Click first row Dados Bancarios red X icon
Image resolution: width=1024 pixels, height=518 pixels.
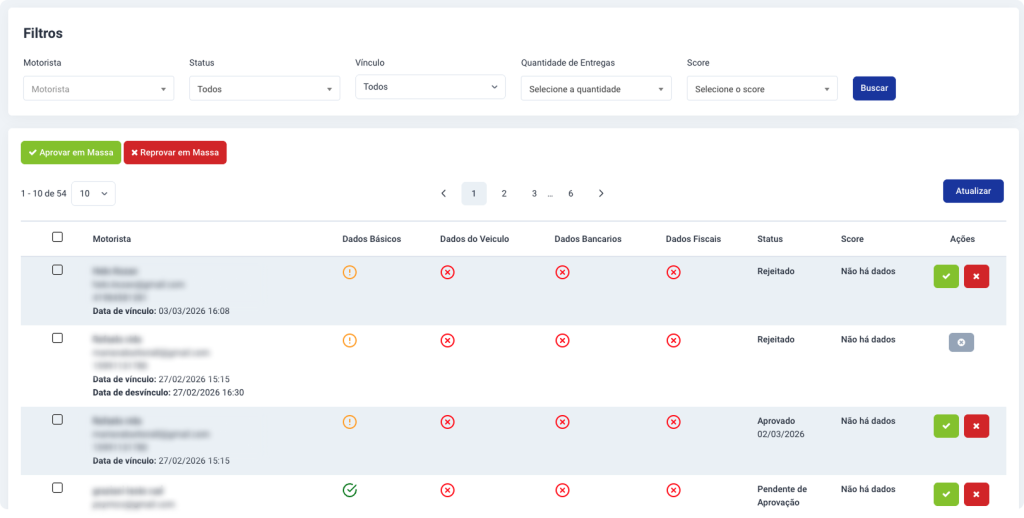click(x=563, y=272)
